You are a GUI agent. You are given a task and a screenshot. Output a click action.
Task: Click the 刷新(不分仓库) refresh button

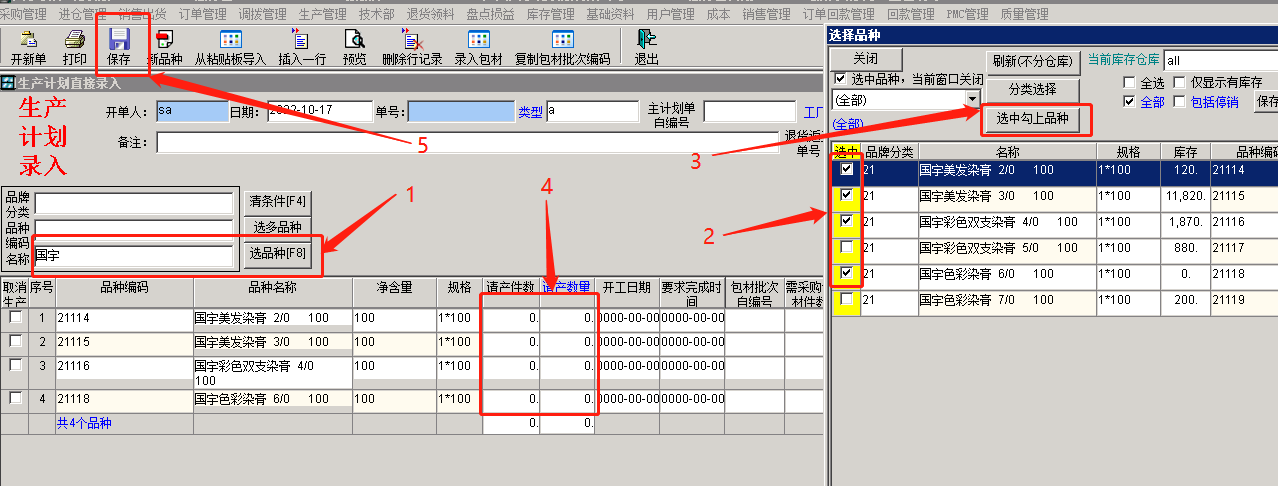pyautogui.click(x=1033, y=61)
